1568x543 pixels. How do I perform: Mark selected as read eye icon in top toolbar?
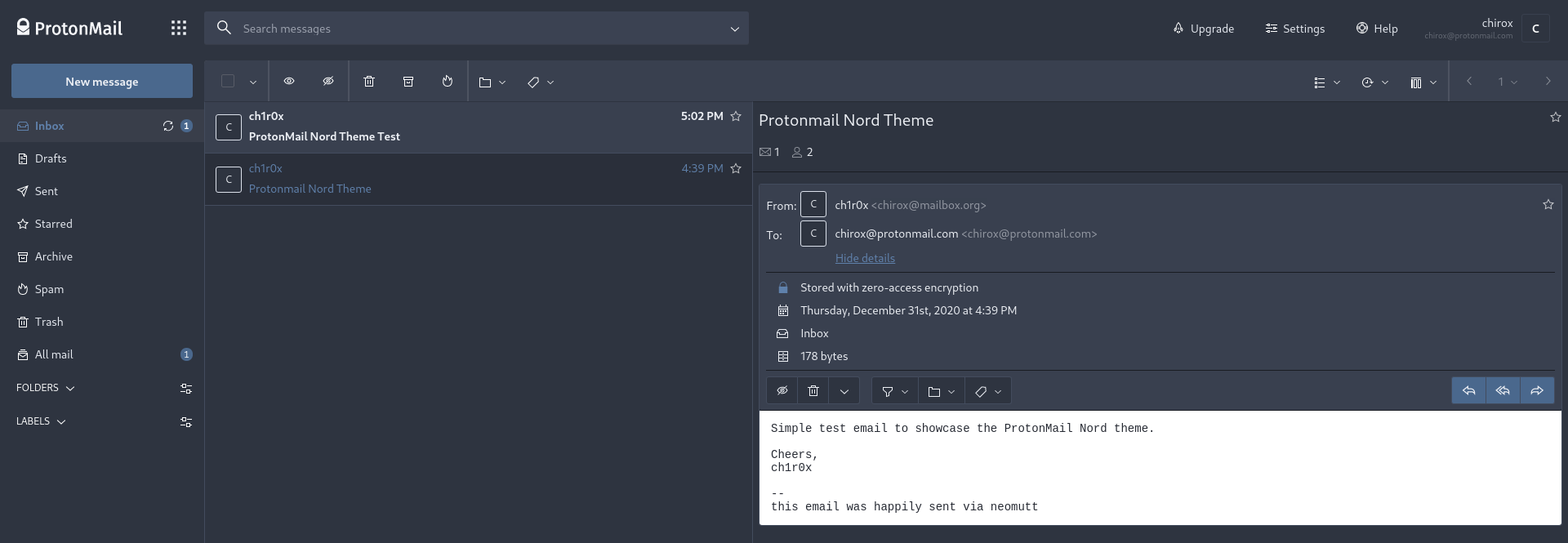(x=289, y=82)
